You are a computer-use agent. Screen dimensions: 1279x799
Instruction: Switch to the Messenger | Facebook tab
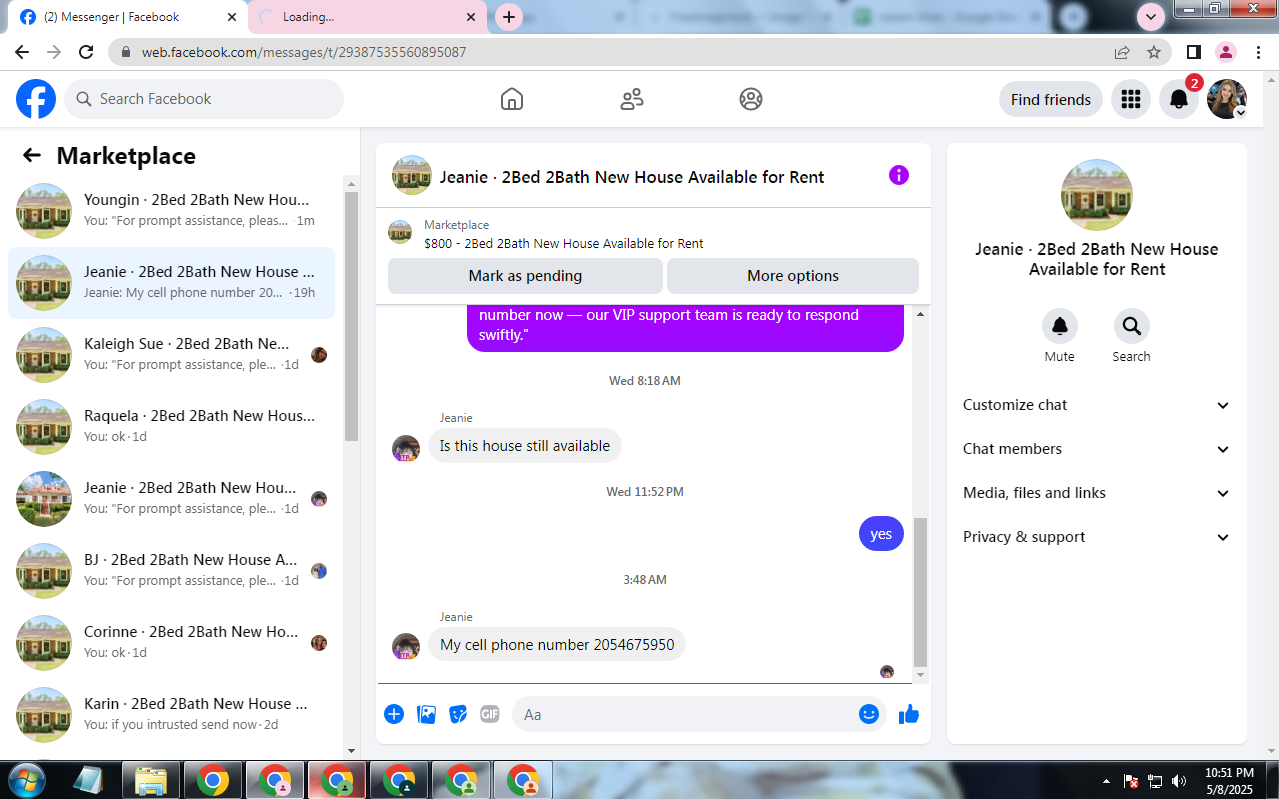(129, 17)
